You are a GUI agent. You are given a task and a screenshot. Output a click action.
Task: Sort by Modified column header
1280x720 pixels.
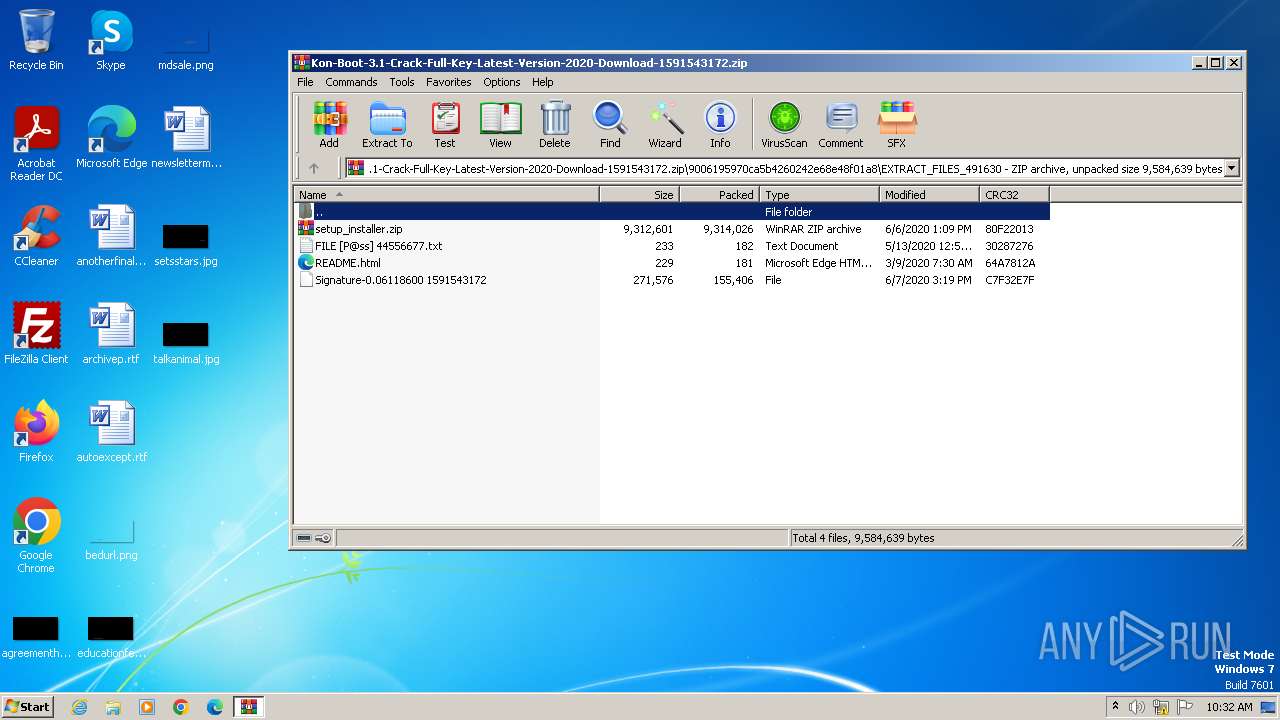click(930, 195)
